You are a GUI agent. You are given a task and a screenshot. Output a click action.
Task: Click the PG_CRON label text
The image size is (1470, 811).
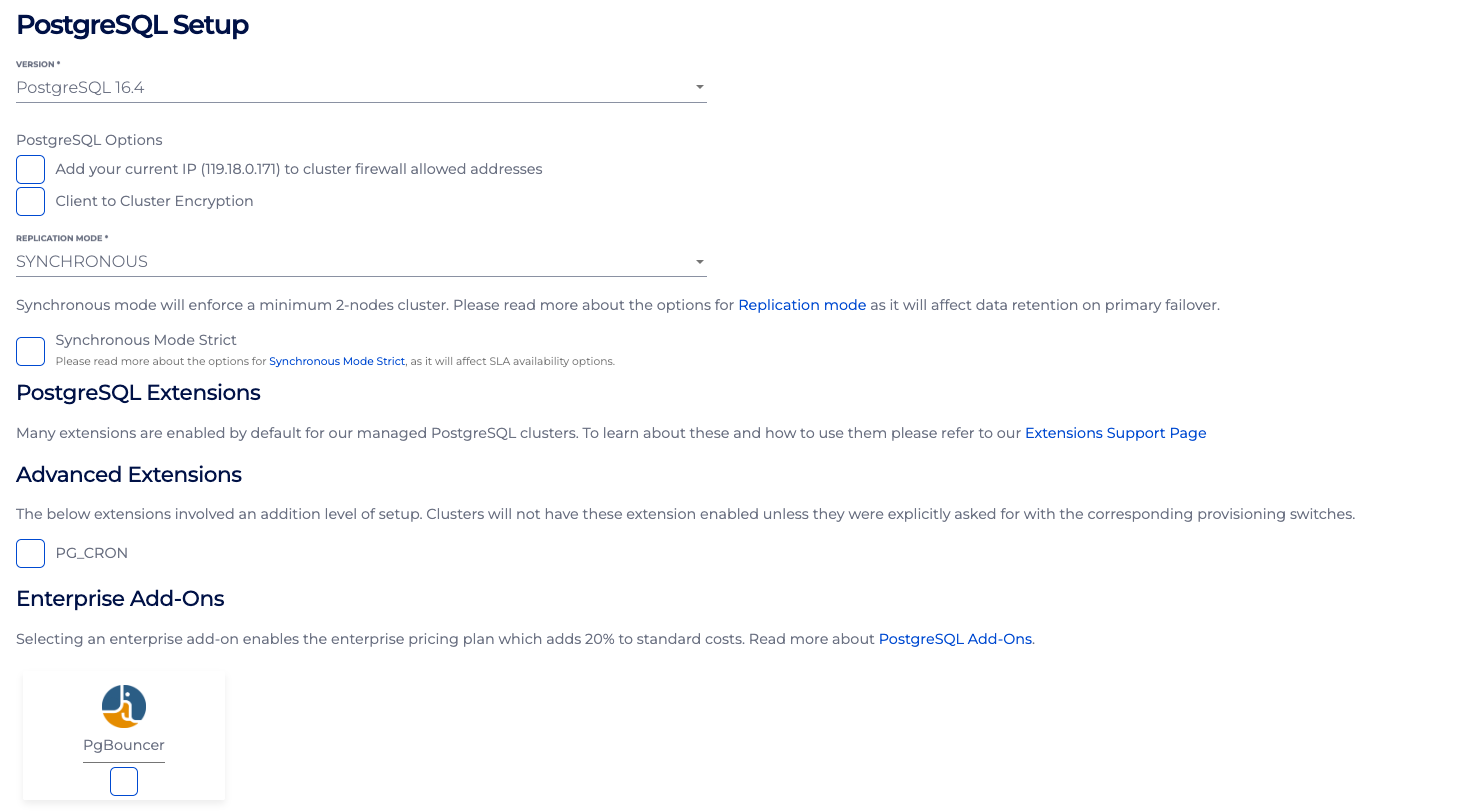coord(92,553)
